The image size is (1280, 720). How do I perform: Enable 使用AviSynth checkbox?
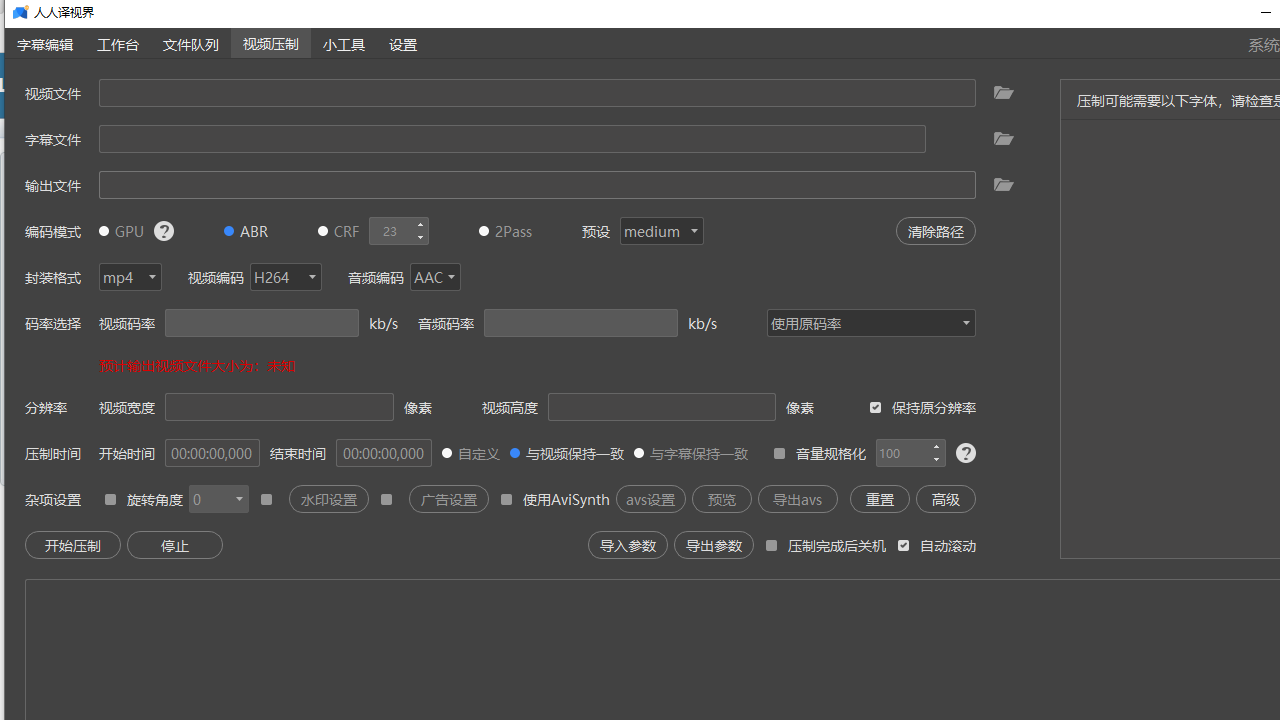pyautogui.click(x=506, y=499)
